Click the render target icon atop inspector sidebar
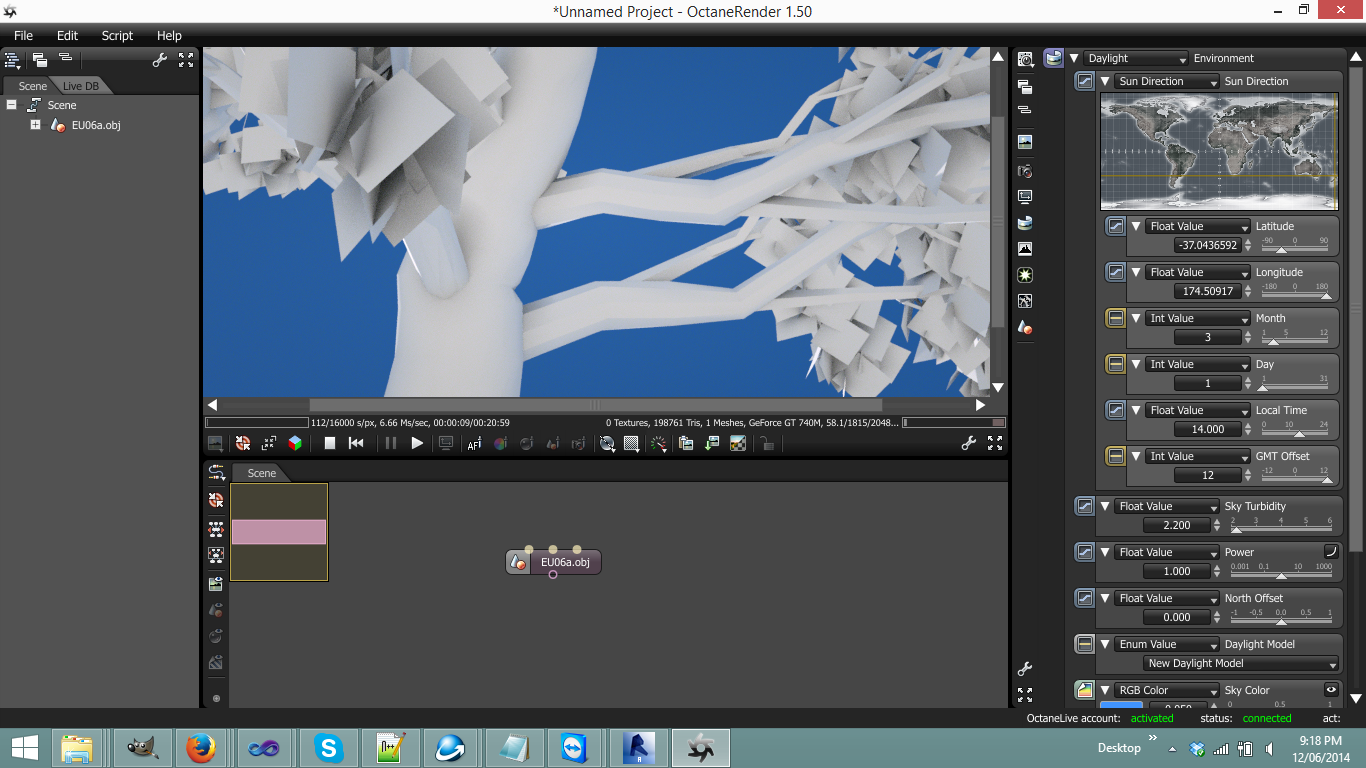The image size is (1366, 768). (1025, 60)
